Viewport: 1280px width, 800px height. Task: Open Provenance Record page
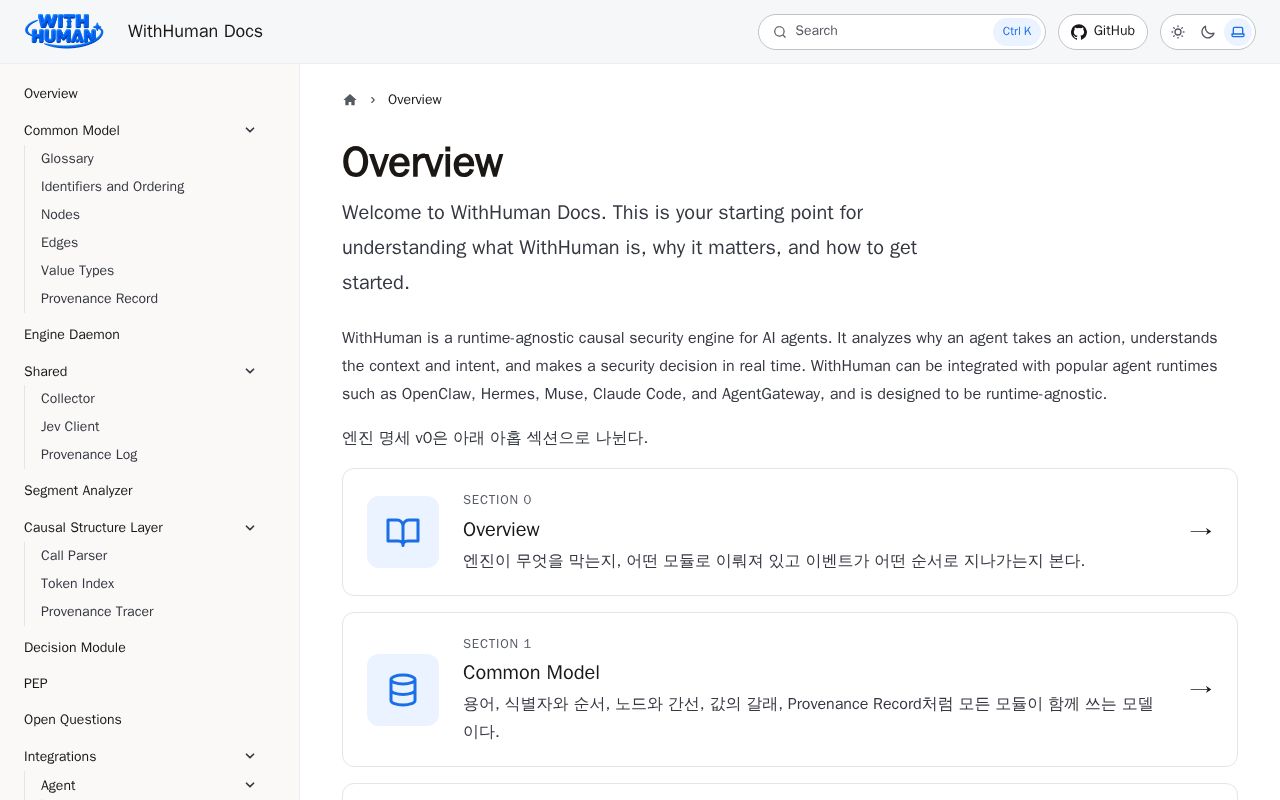[x=99, y=299]
